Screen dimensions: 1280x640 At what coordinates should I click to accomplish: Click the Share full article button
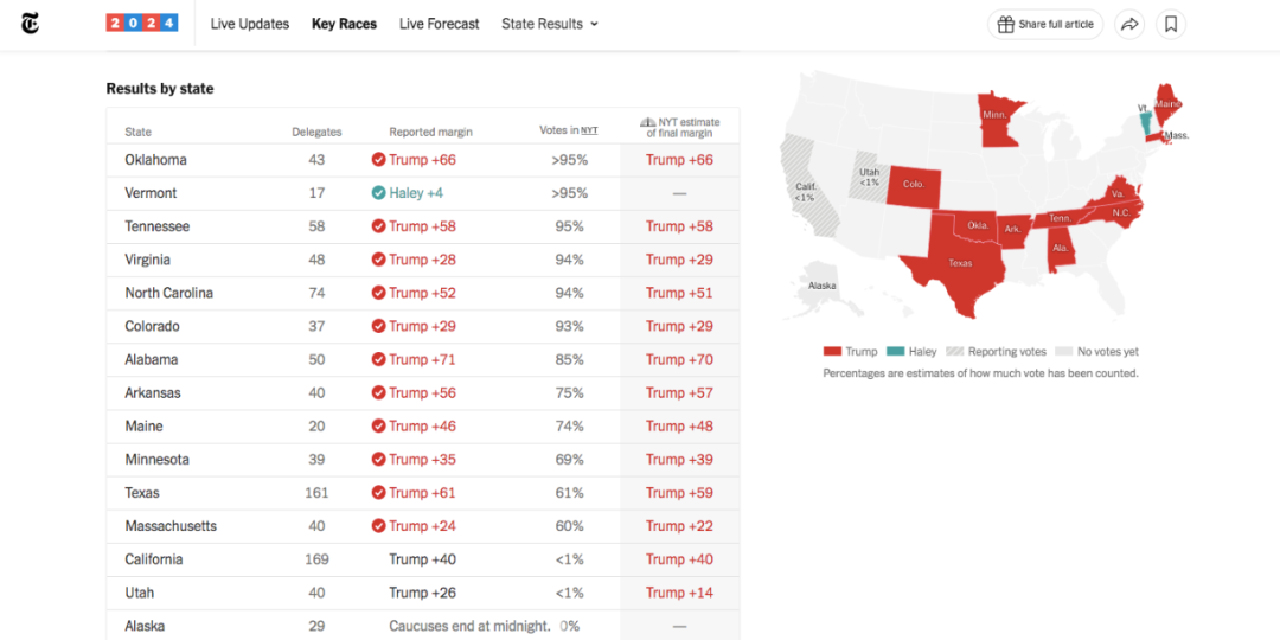pyautogui.click(x=1045, y=24)
